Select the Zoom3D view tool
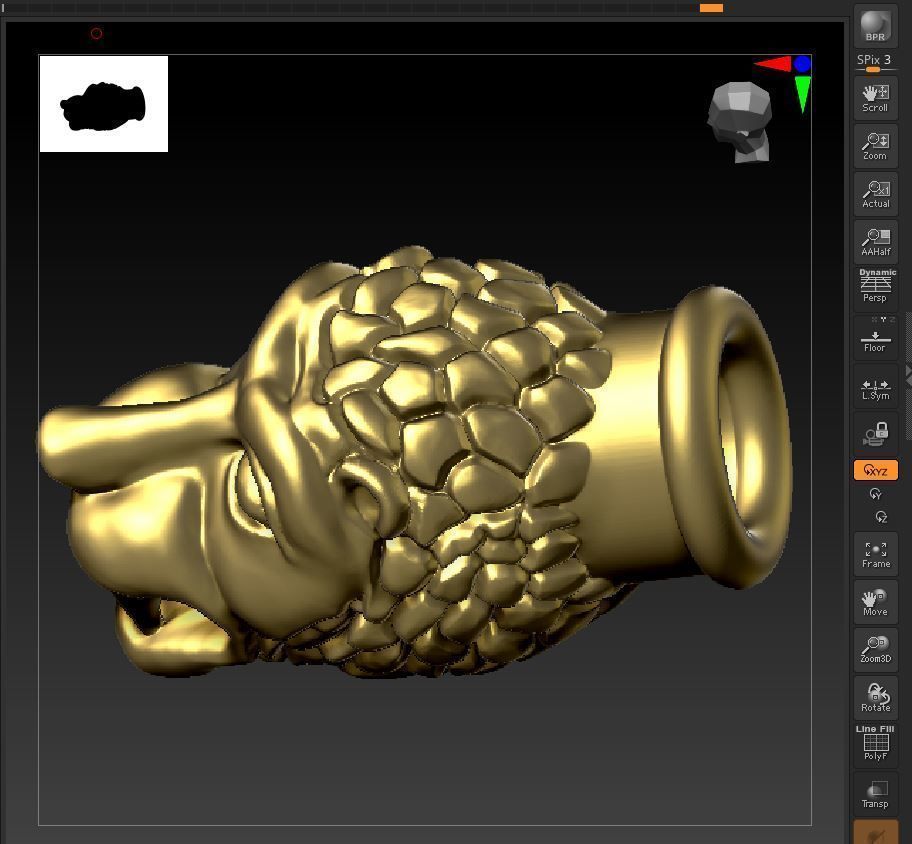912x844 pixels. point(875,650)
